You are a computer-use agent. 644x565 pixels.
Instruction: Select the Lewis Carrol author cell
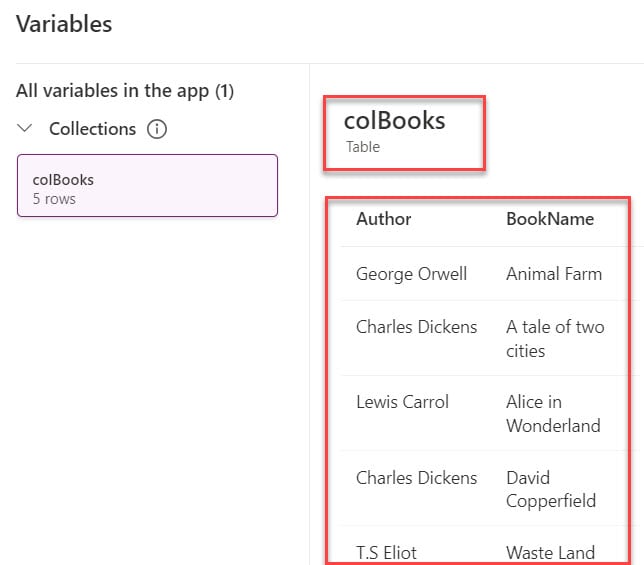402,402
